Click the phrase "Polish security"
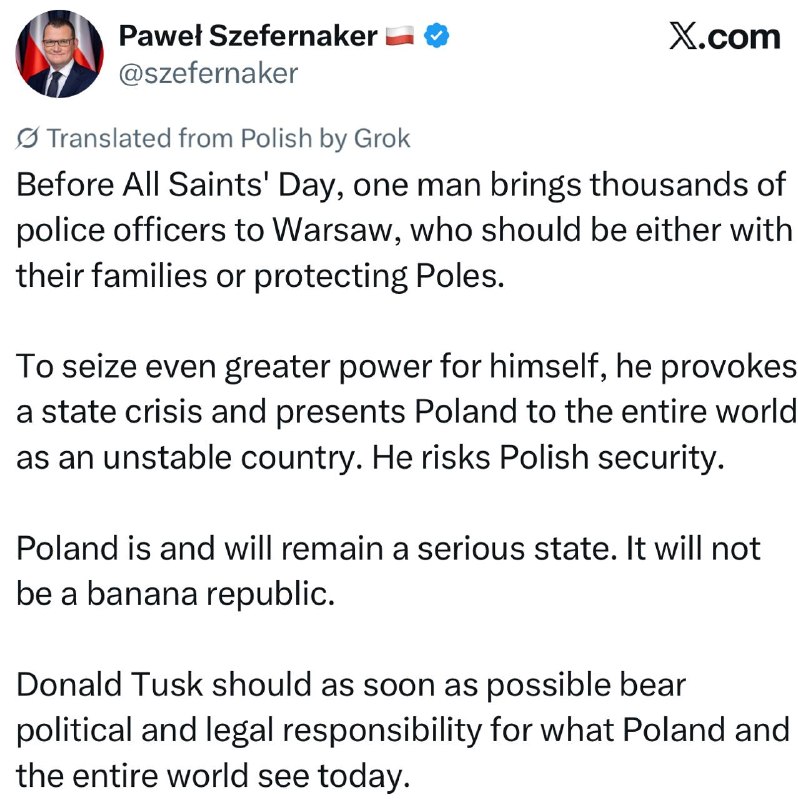798x800 pixels. pyautogui.click(x=611, y=458)
